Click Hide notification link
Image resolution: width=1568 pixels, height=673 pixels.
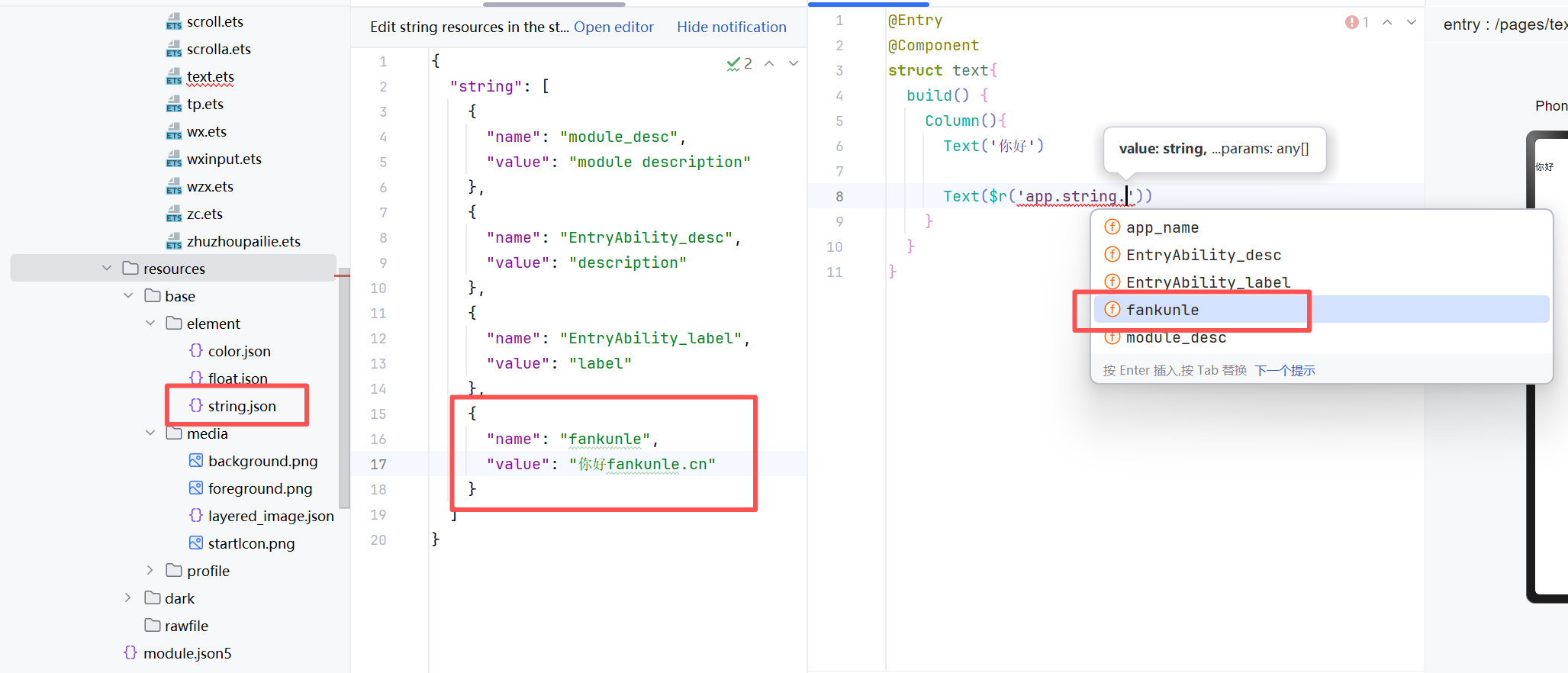[x=731, y=27]
